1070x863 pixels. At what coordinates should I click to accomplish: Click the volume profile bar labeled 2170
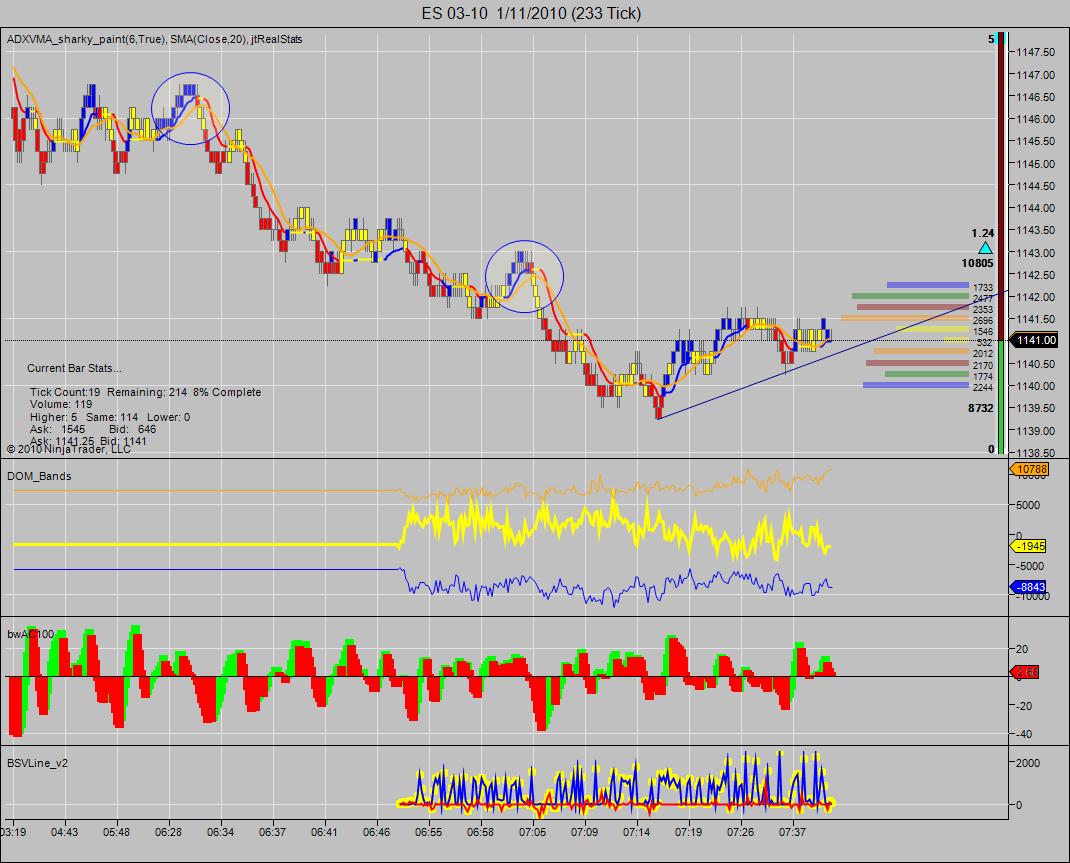click(917, 363)
